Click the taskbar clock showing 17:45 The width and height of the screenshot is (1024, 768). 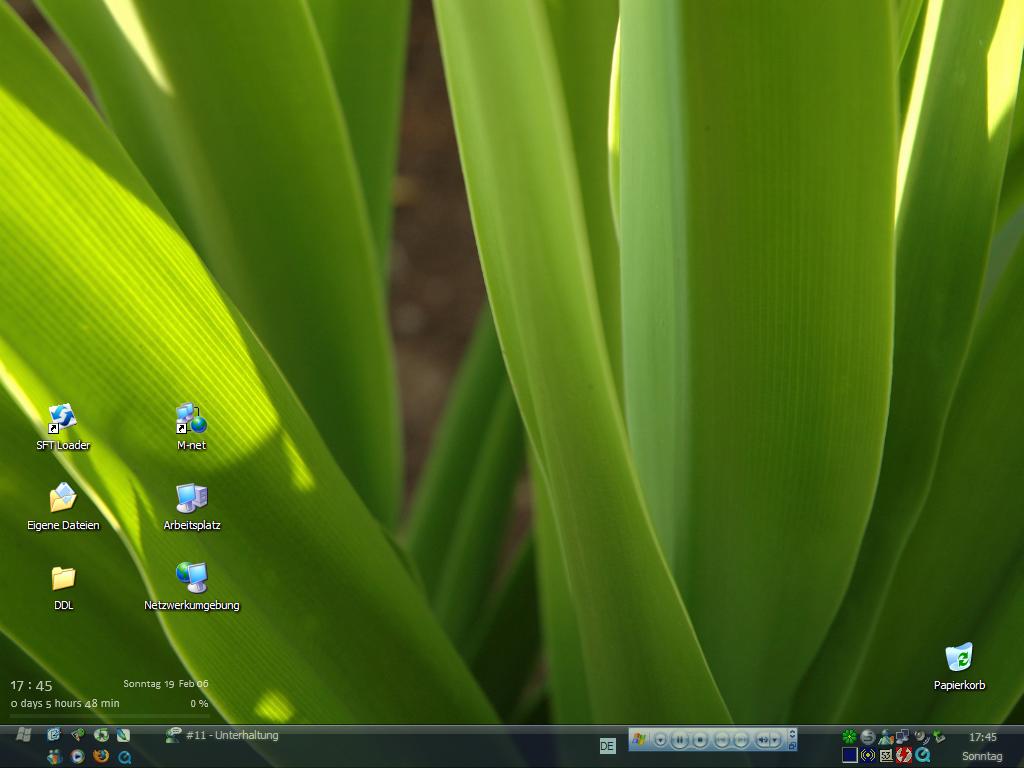click(x=982, y=737)
